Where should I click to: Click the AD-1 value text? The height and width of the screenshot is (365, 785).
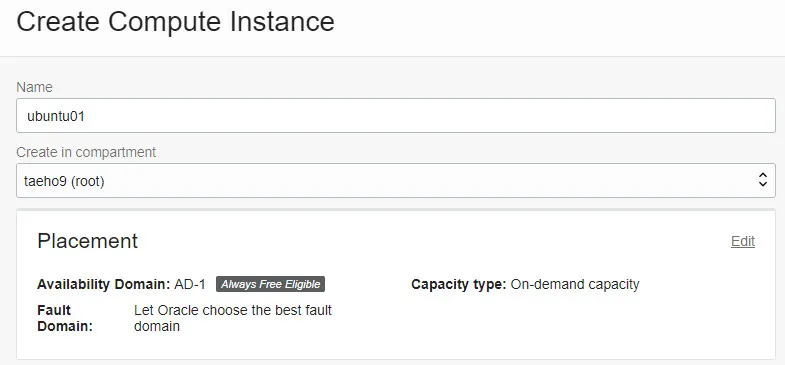pyautogui.click(x=190, y=284)
